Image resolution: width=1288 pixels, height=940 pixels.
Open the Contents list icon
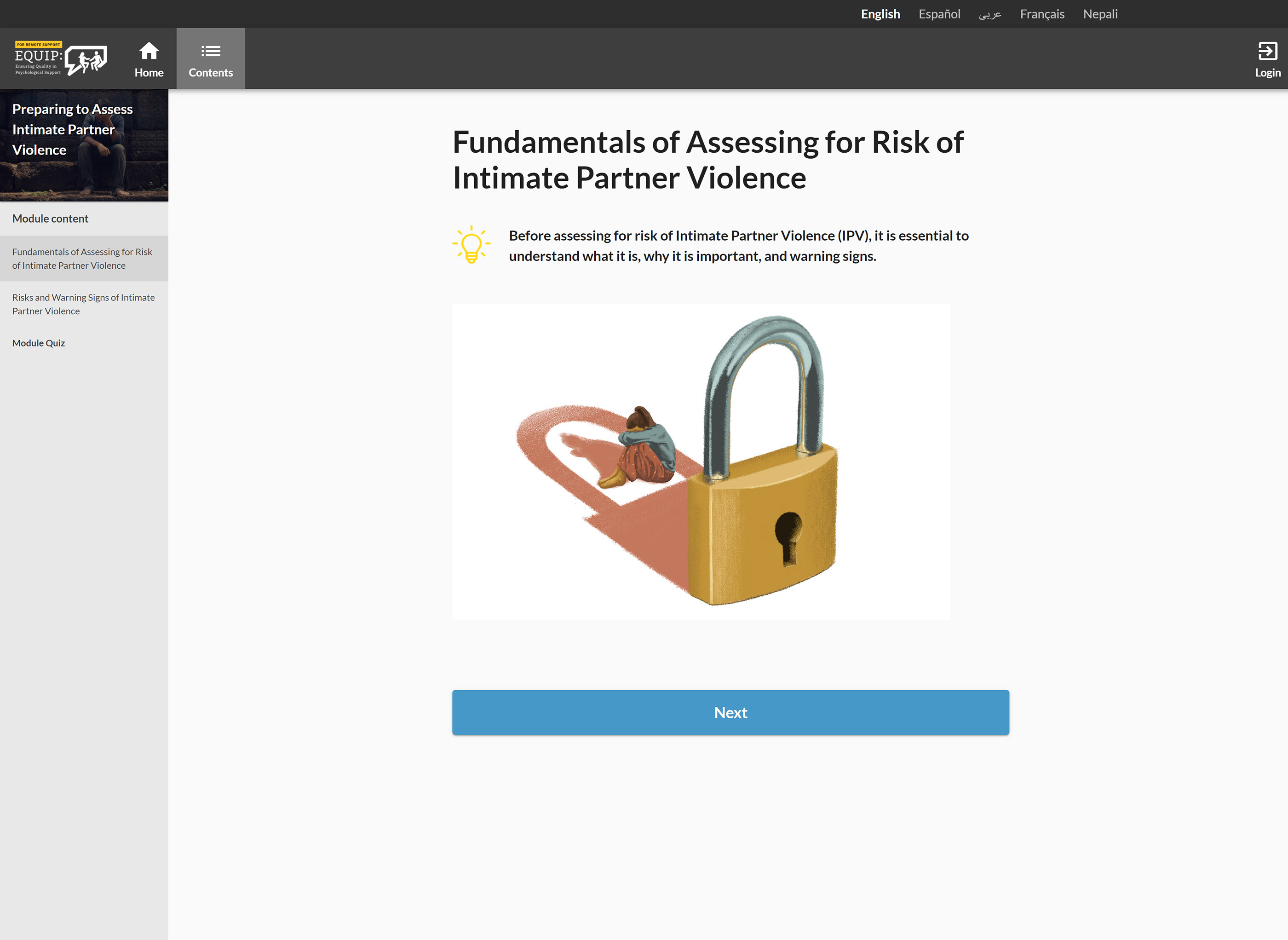(x=211, y=51)
